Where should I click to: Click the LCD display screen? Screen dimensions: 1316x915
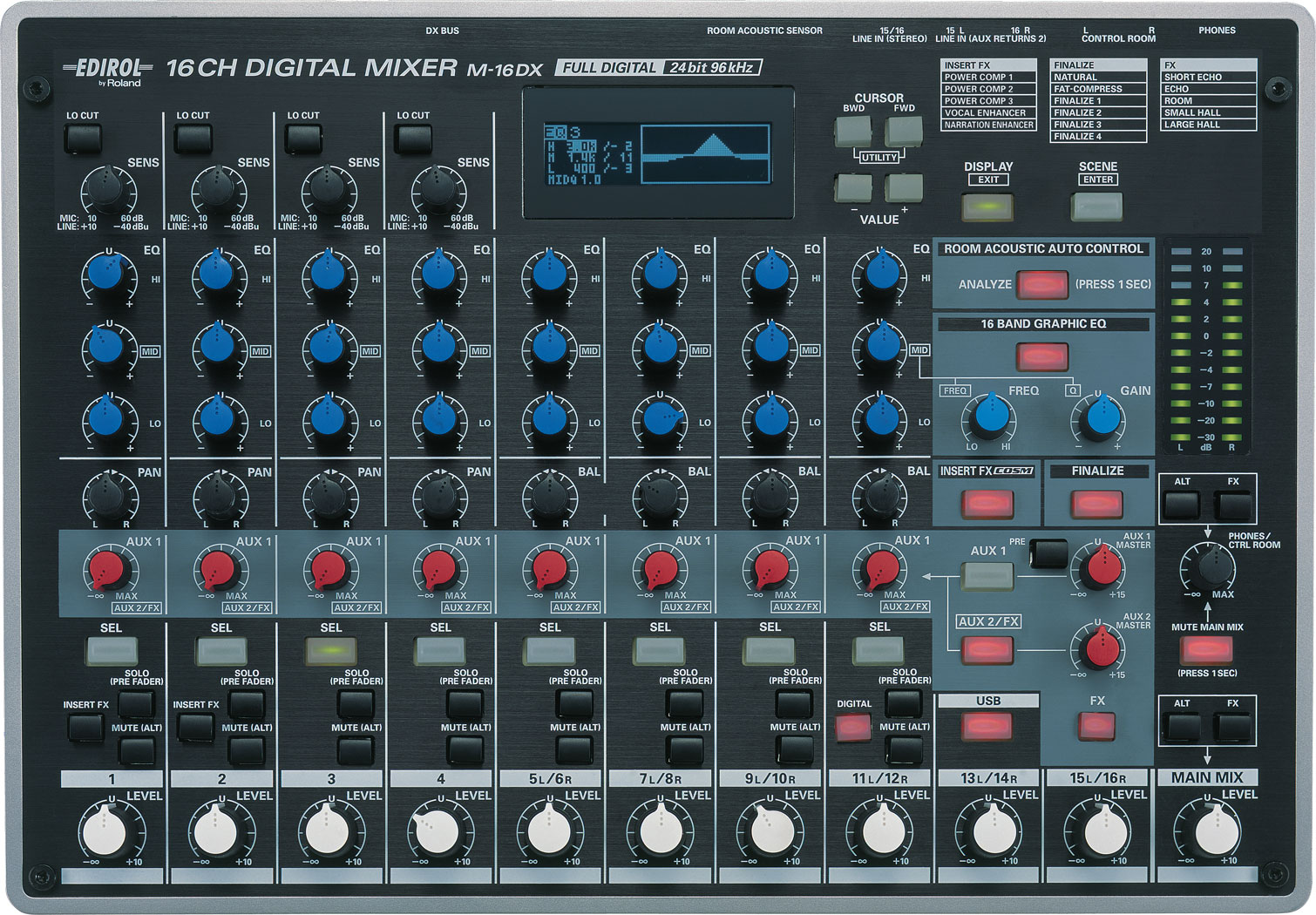(x=658, y=153)
